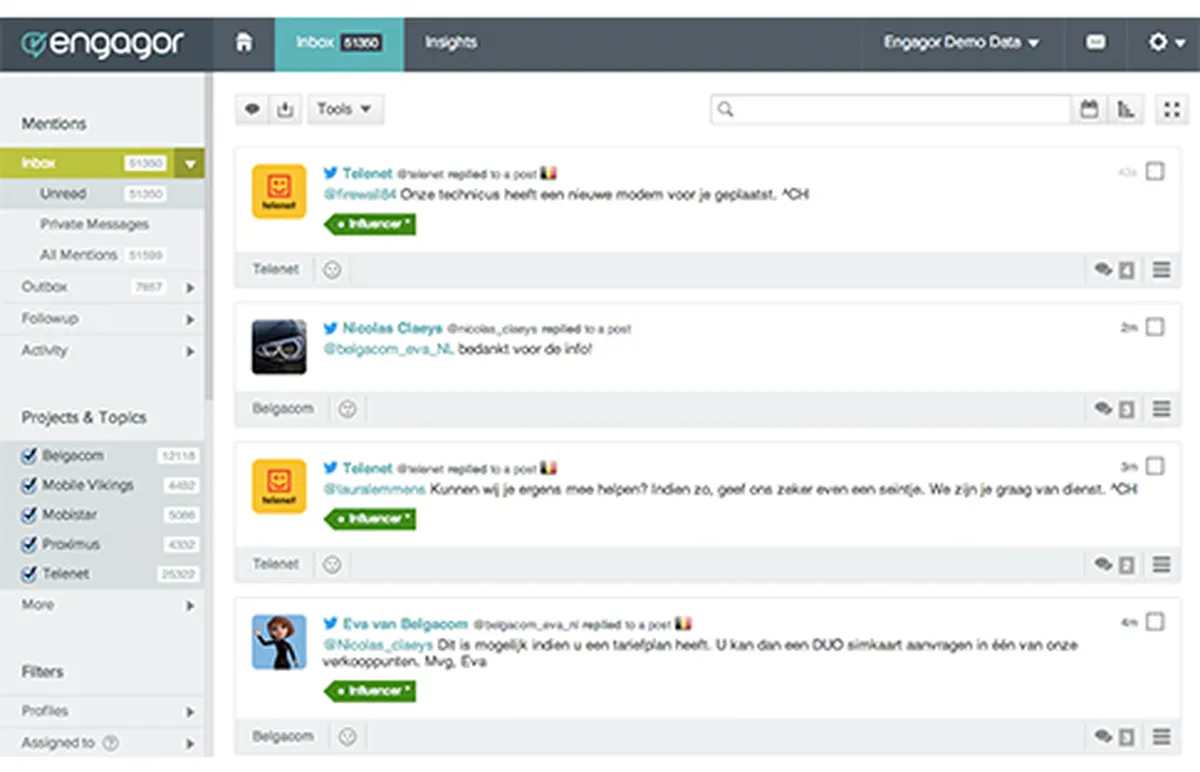Open the Engagor Demo Data account dropdown
Viewport: 1200px width, 772px height.
point(961,43)
